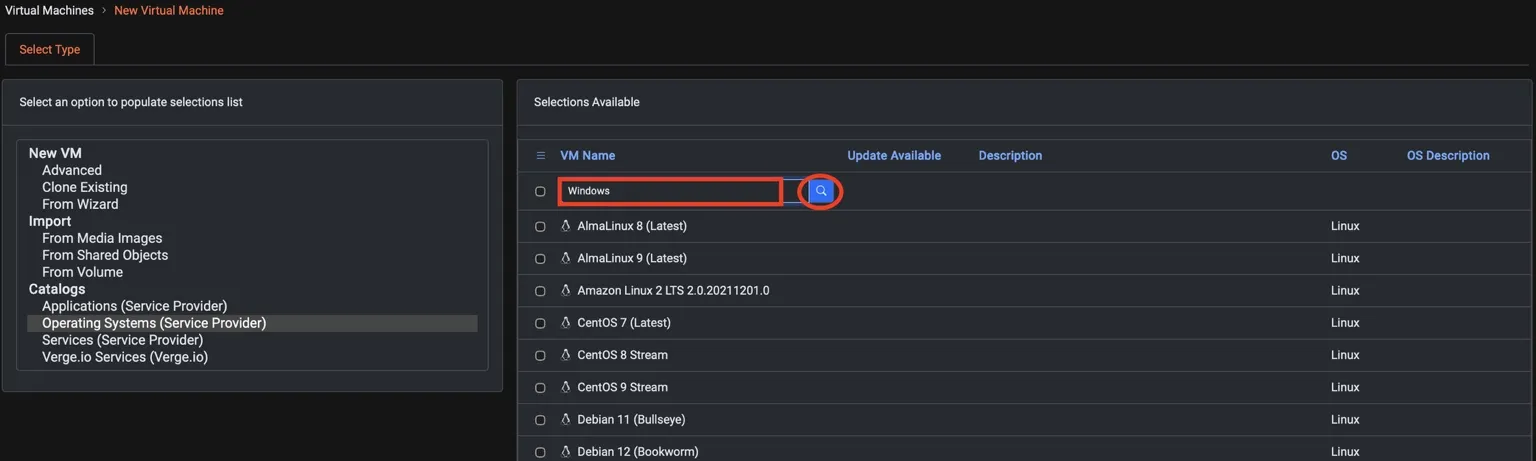
Task: Select the CentOS 9 Stream checkbox
Action: pyautogui.click(x=540, y=388)
